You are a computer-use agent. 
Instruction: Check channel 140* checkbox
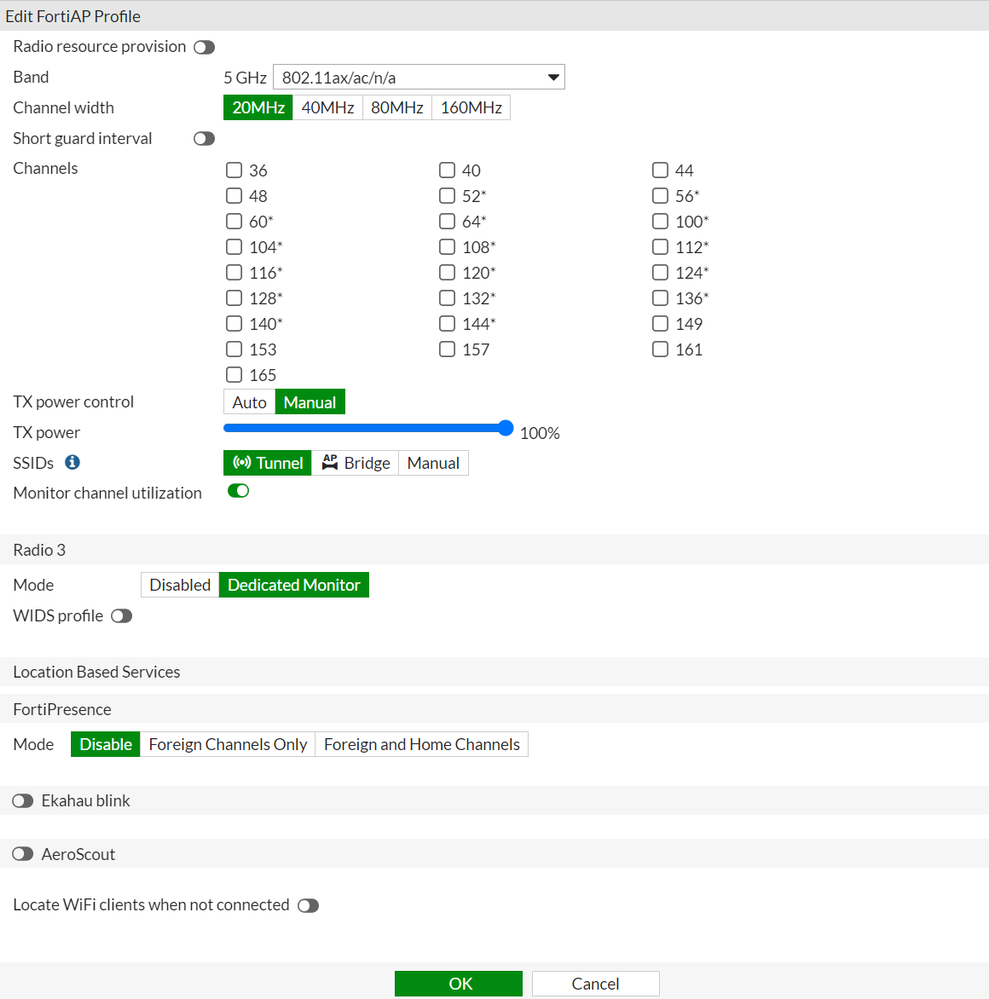[x=234, y=324]
